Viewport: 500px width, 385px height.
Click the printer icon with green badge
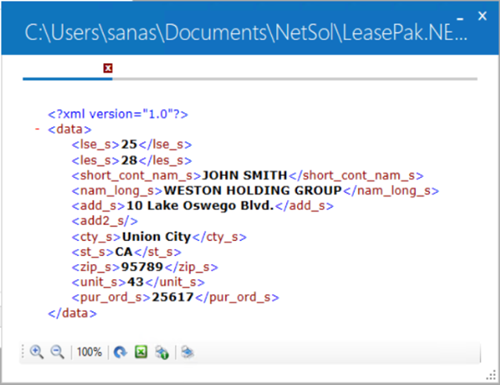pyautogui.click(x=162, y=352)
